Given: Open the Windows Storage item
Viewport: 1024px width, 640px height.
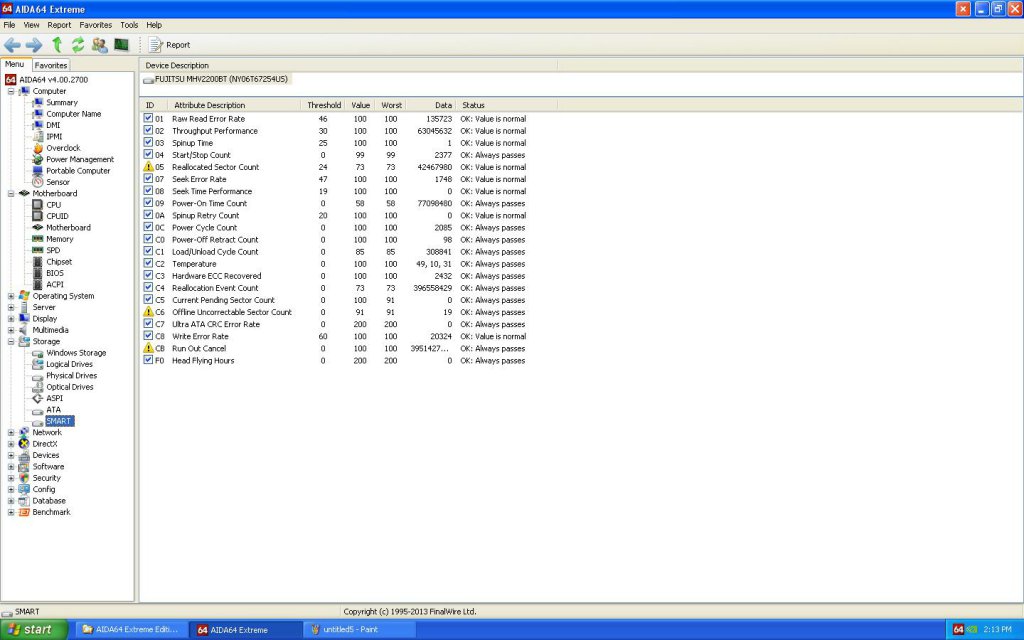Looking at the screenshot, I should (76, 353).
